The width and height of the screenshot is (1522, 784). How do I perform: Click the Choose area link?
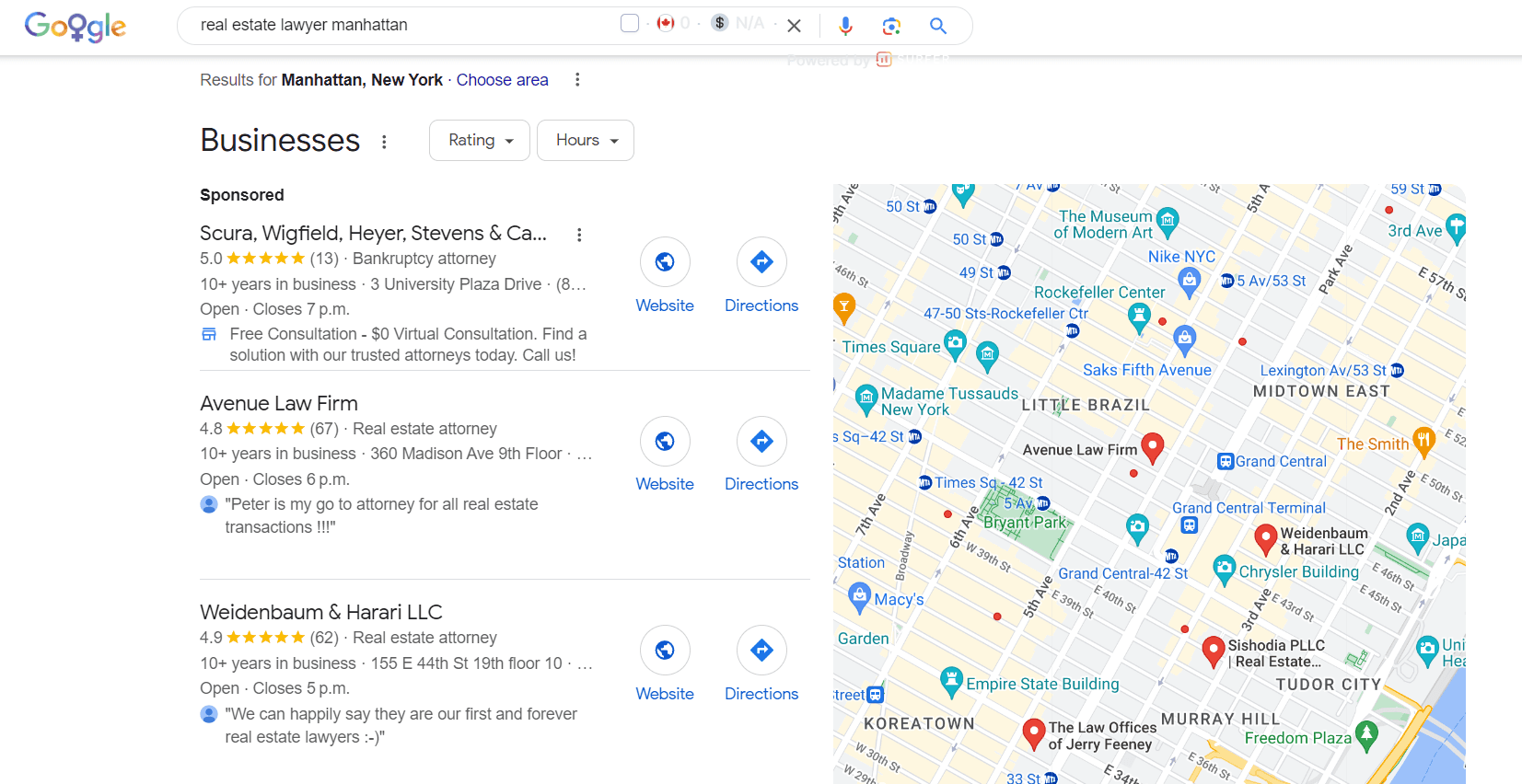[502, 80]
